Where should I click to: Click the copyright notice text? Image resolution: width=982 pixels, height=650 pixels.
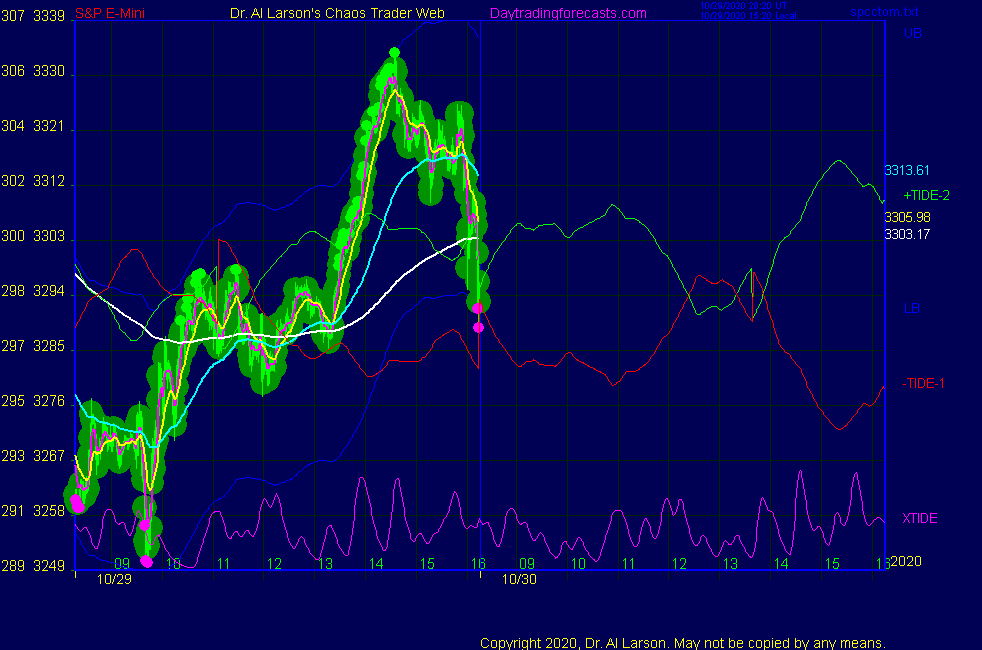683,642
